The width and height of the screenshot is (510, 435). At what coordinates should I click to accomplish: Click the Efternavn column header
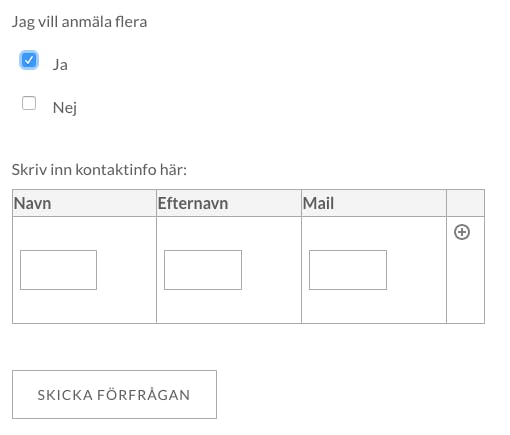tap(229, 203)
